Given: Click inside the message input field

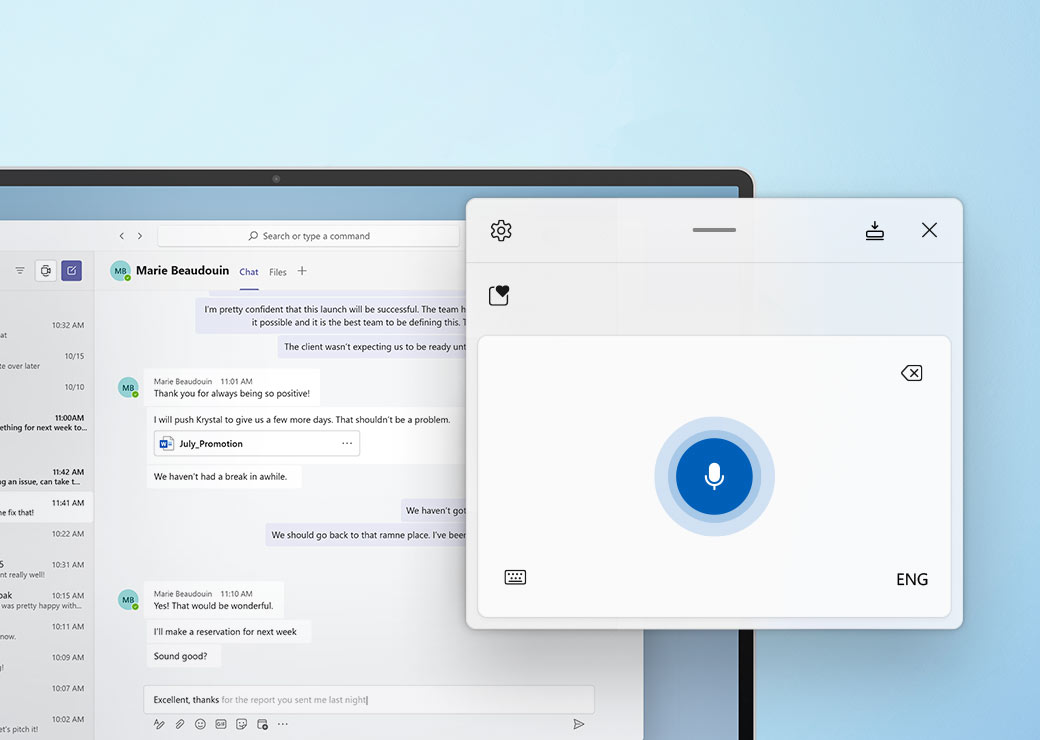Looking at the screenshot, I should (368, 698).
